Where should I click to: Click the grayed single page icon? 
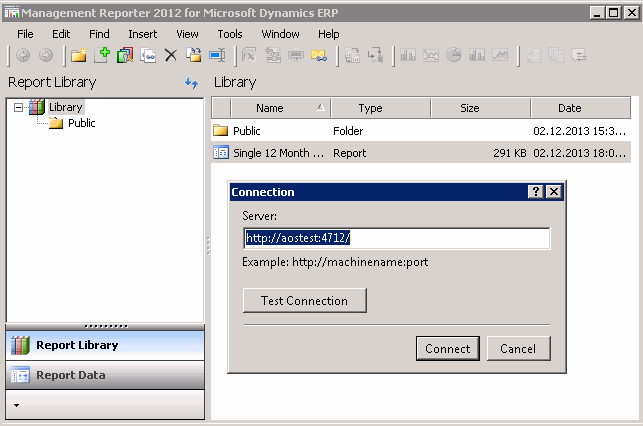[x=534, y=55]
